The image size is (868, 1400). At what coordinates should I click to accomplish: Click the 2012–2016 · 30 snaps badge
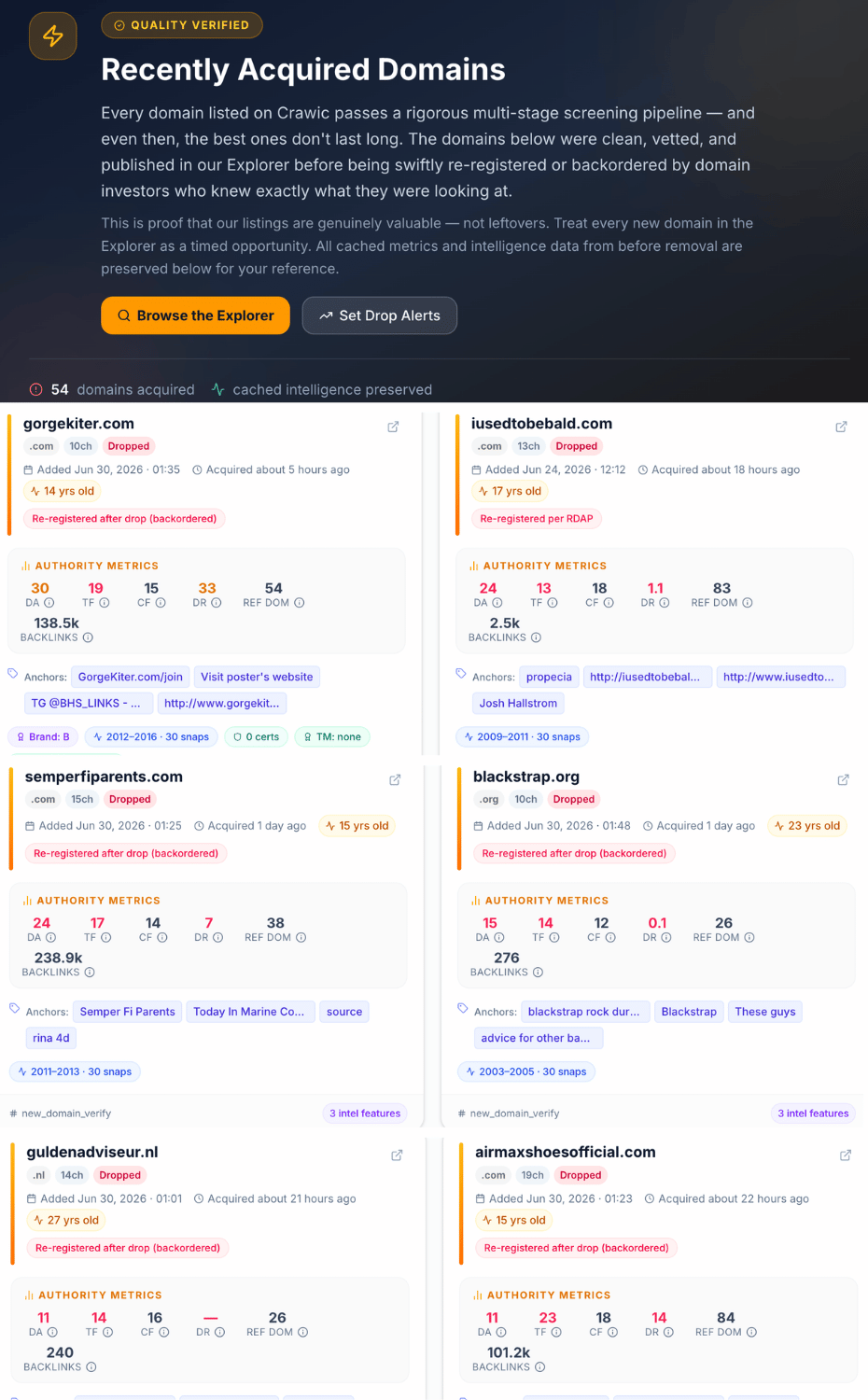coord(151,737)
